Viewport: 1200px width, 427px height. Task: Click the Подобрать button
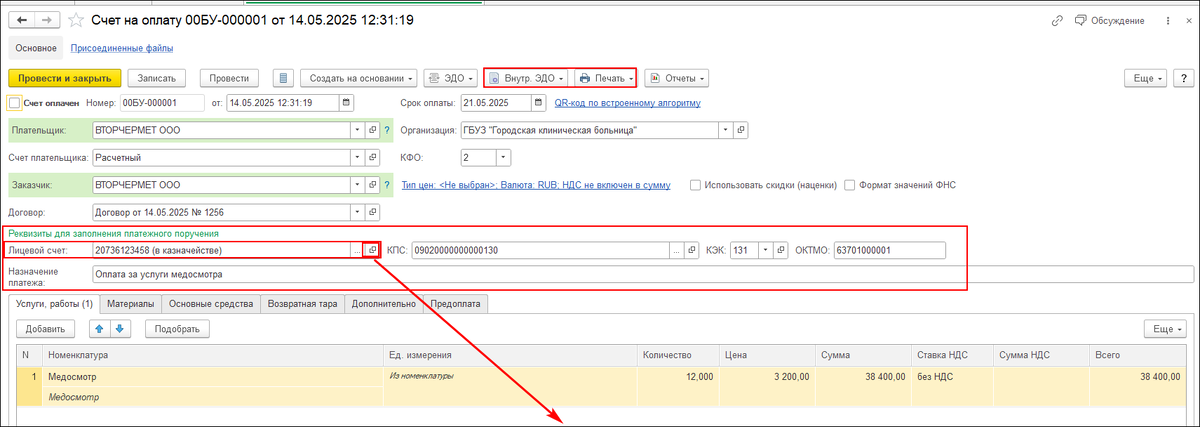point(177,328)
